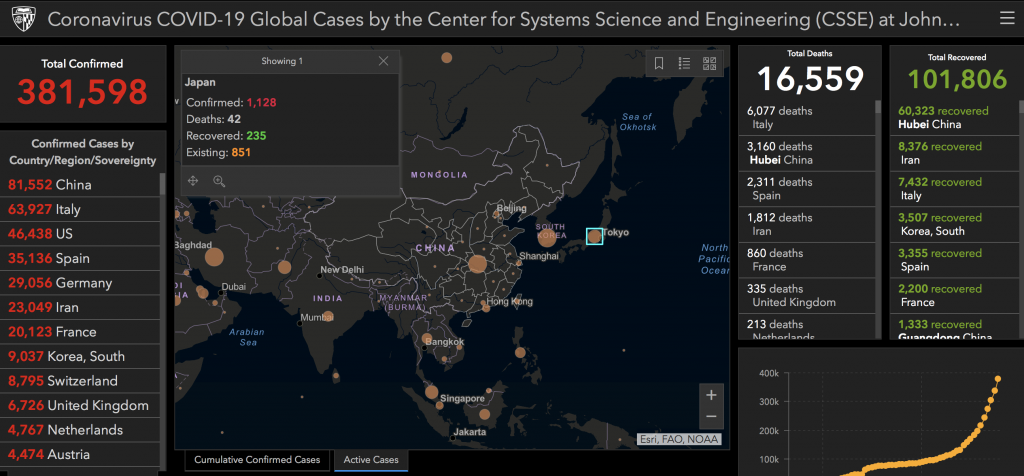
Task: Click 7,432 recovered Italy entry
Action: click(x=953, y=189)
